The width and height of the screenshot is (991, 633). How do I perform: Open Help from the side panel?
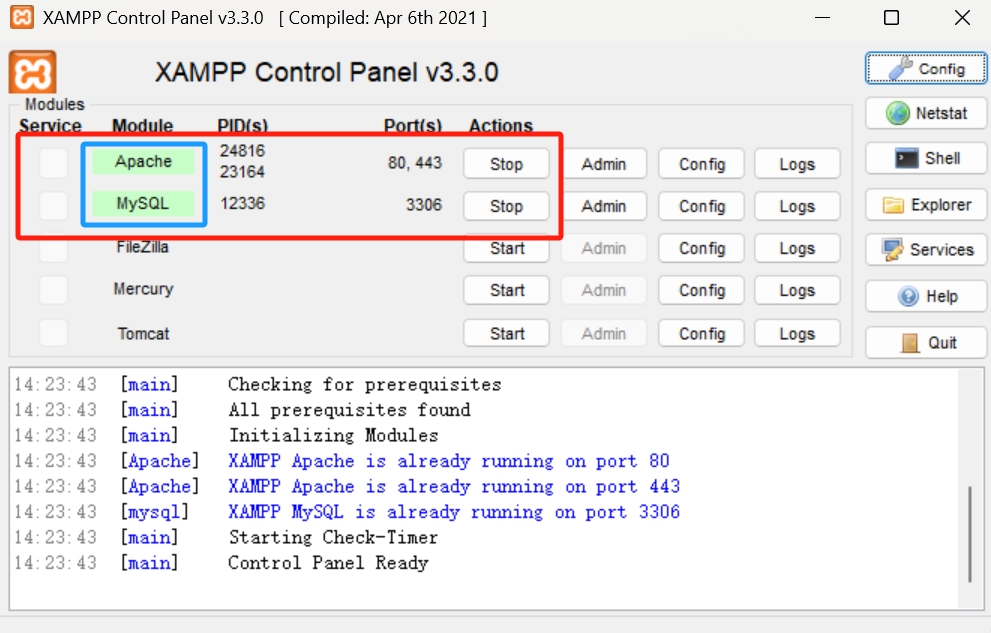tap(925, 296)
